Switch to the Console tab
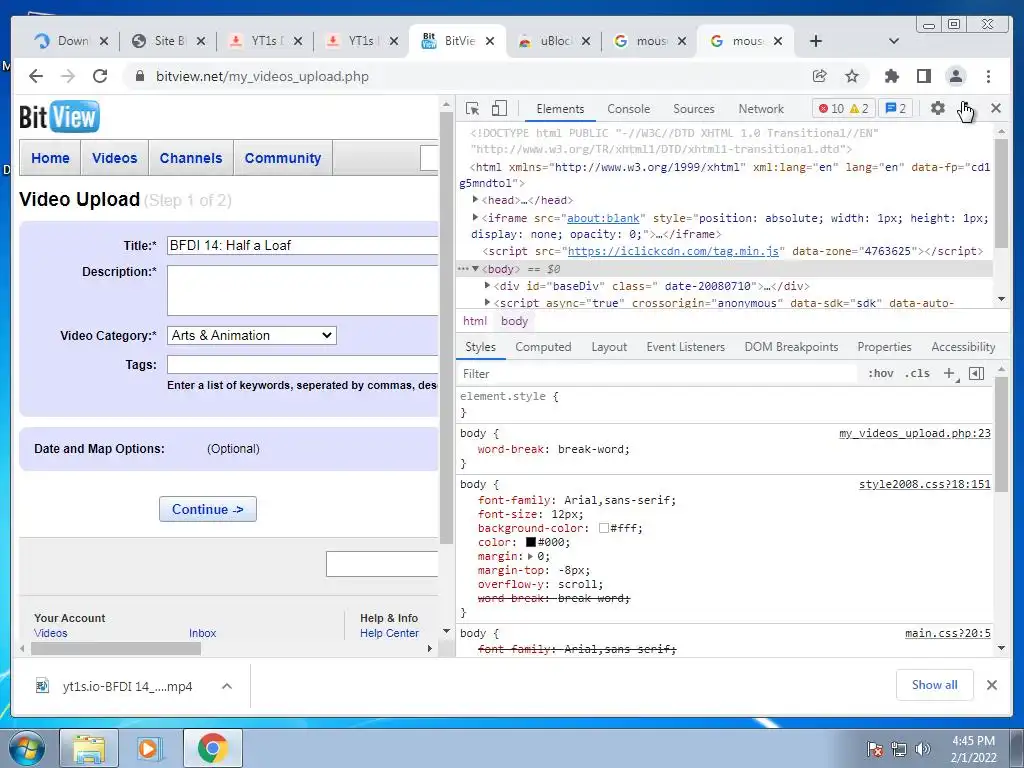 click(x=628, y=109)
